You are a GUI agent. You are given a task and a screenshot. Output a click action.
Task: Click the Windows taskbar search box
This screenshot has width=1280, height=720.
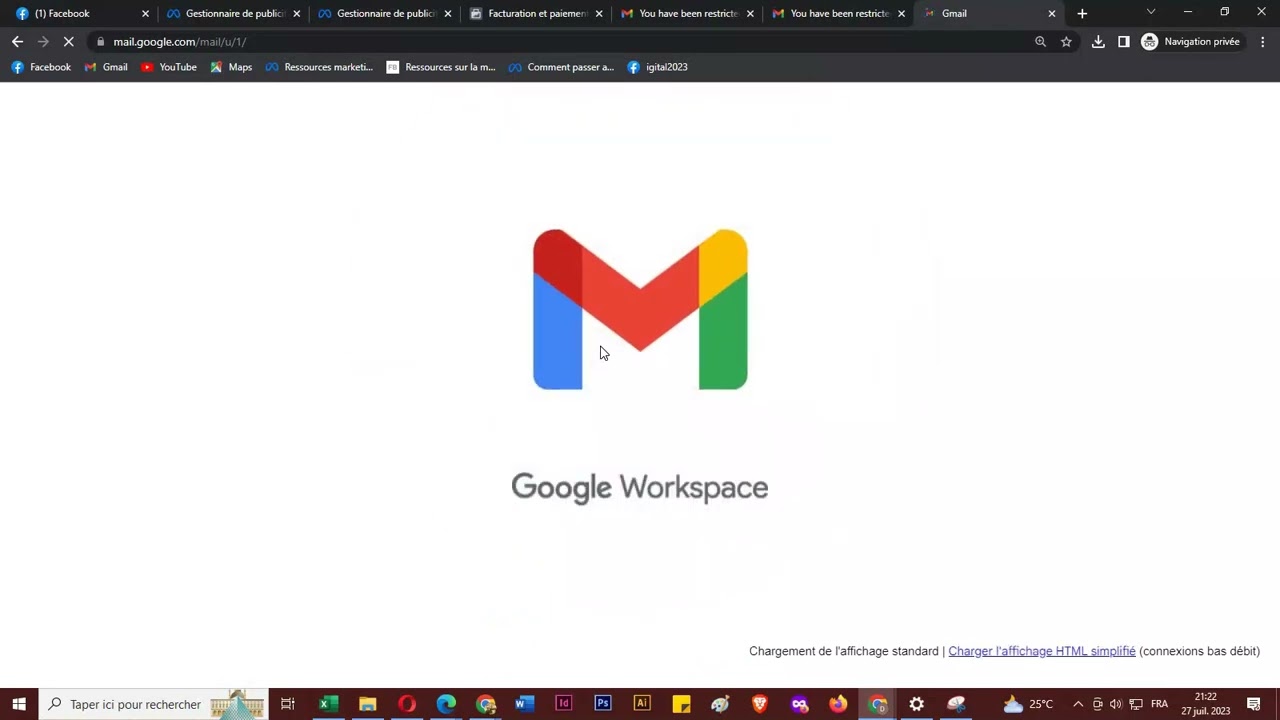pos(153,704)
